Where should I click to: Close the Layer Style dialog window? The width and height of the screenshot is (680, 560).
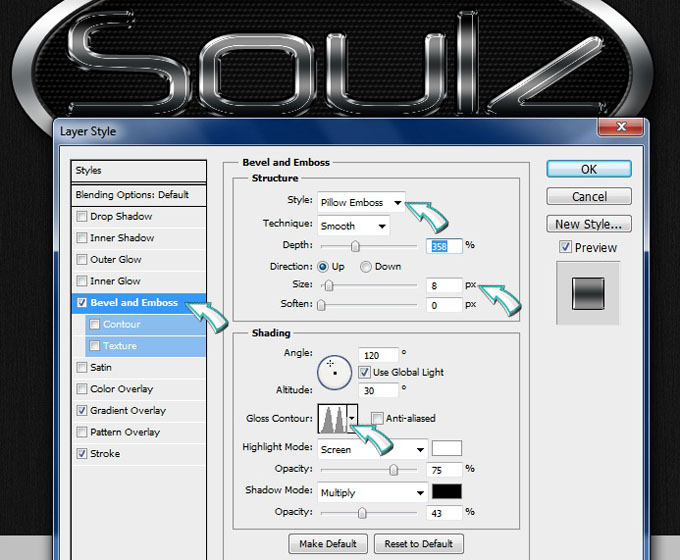pos(622,128)
